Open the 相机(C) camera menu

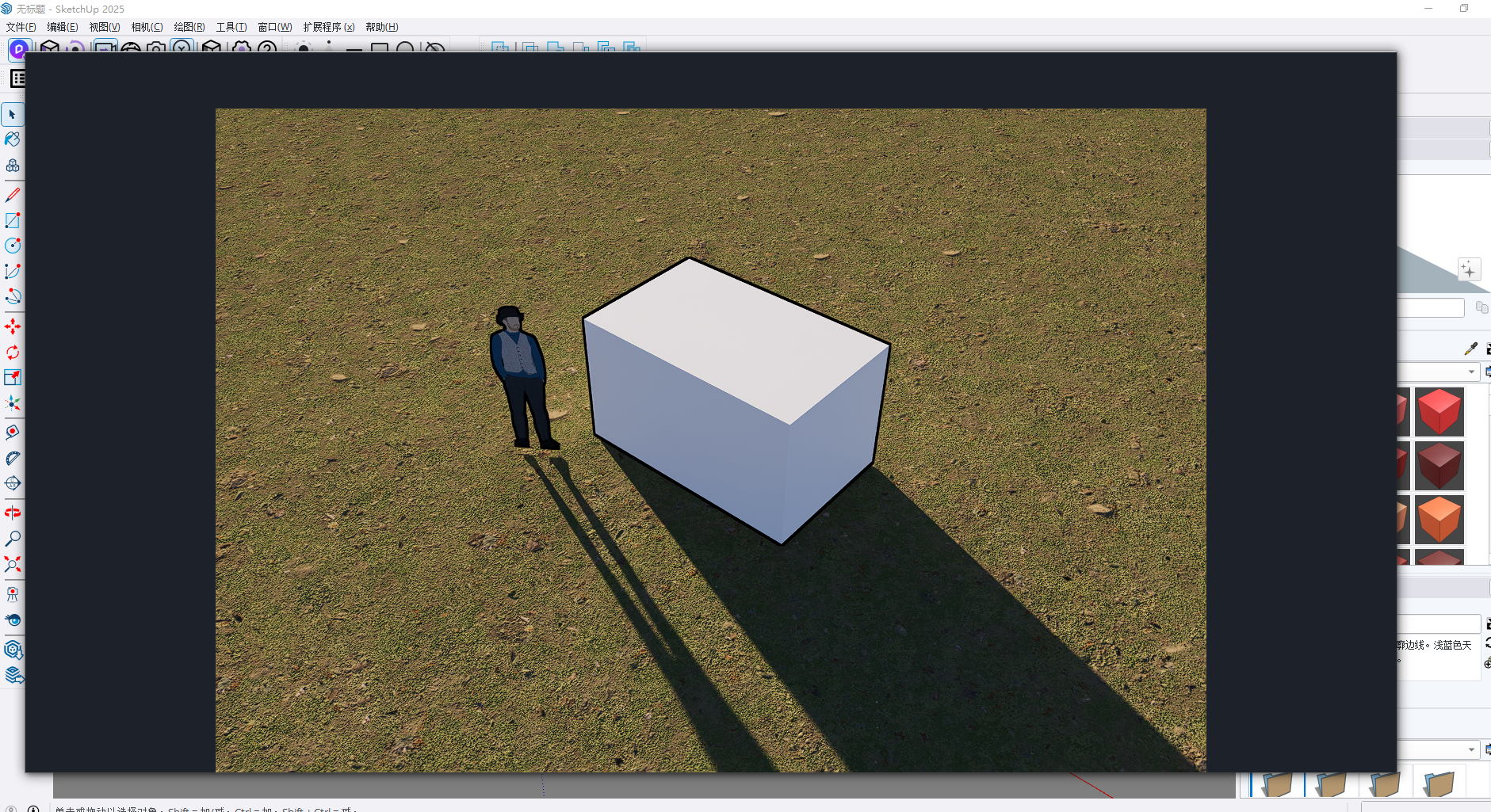pyautogui.click(x=147, y=27)
